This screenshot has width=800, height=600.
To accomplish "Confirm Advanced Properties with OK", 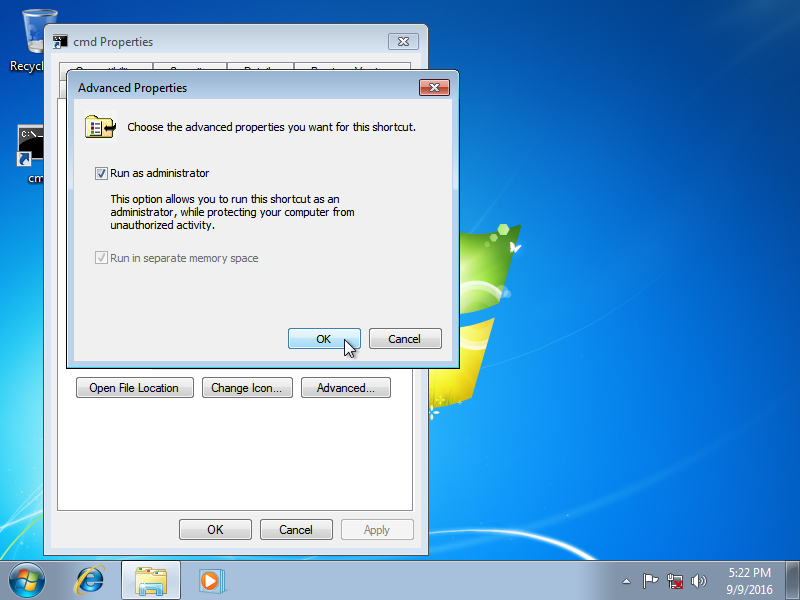I will [x=324, y=339].
